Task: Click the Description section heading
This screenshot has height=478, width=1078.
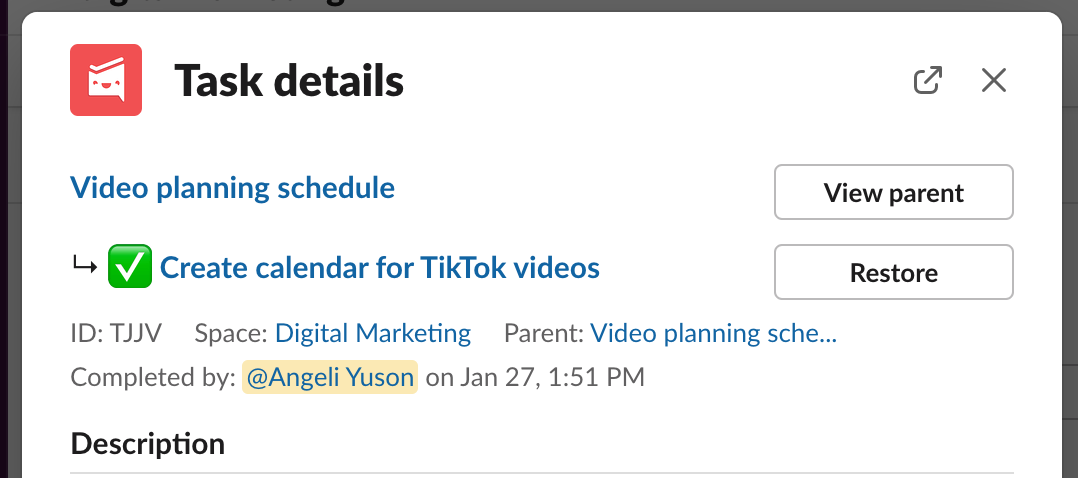Action: tap(148, 444)
